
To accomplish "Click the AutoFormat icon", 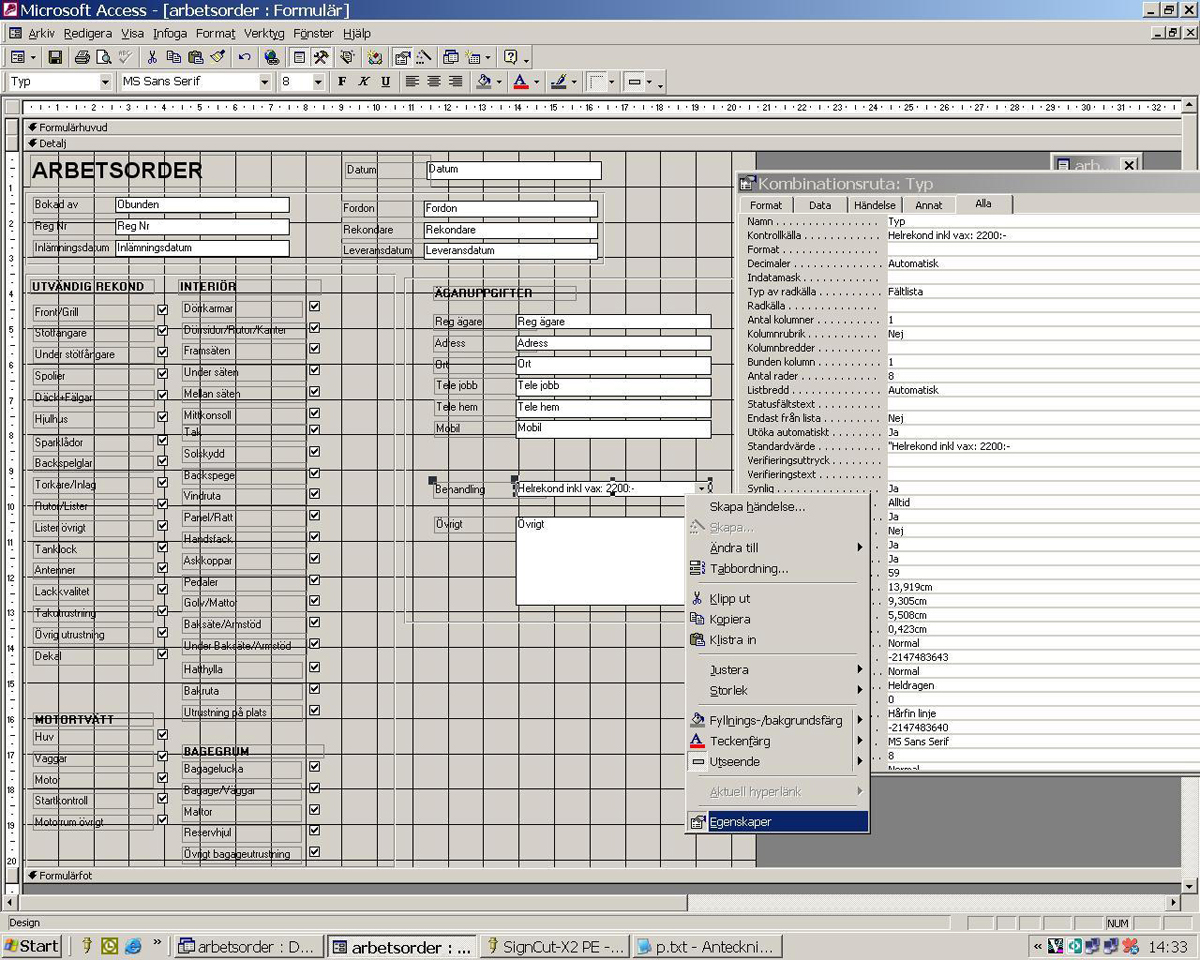I will [x=347, y=58].
